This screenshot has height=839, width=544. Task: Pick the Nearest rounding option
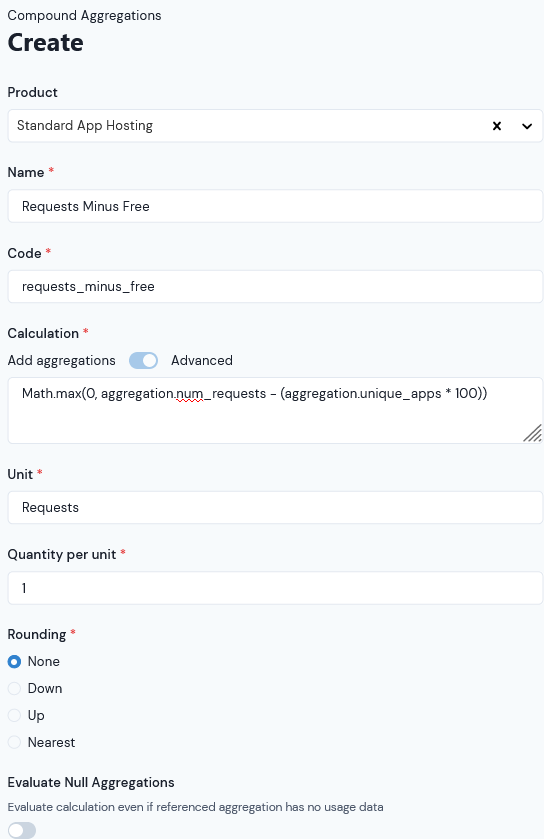pyautogui.click(x=14, y=742)
